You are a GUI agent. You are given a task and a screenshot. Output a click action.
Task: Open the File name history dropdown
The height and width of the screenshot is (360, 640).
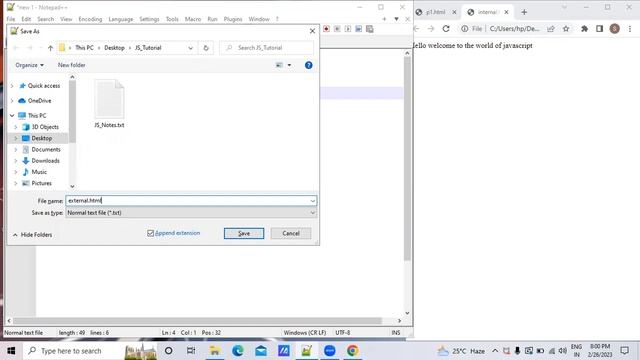tap(312, 201)
